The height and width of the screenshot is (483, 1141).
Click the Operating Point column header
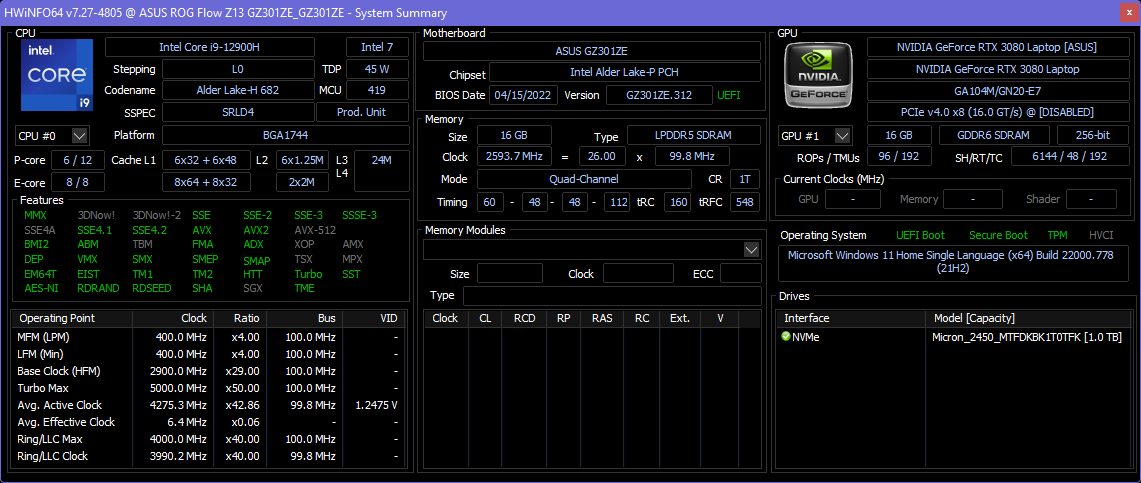coord(73,319)
